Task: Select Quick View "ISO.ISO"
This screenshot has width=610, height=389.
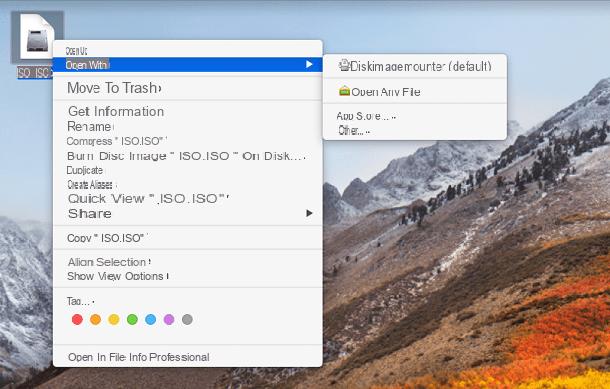Action: 188,198
